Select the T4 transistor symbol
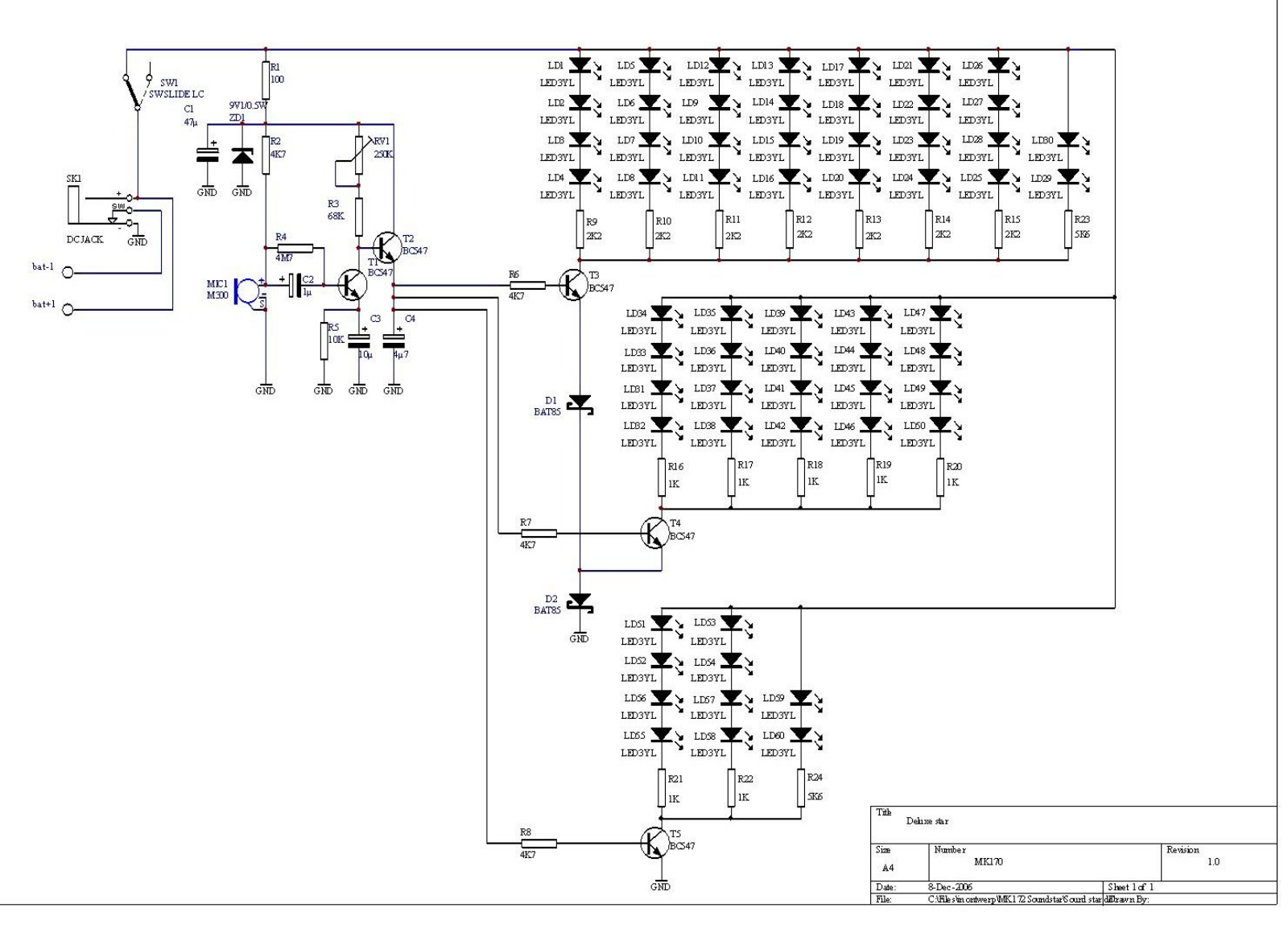This screenshot has height=937, width=1288. [654, 533]
